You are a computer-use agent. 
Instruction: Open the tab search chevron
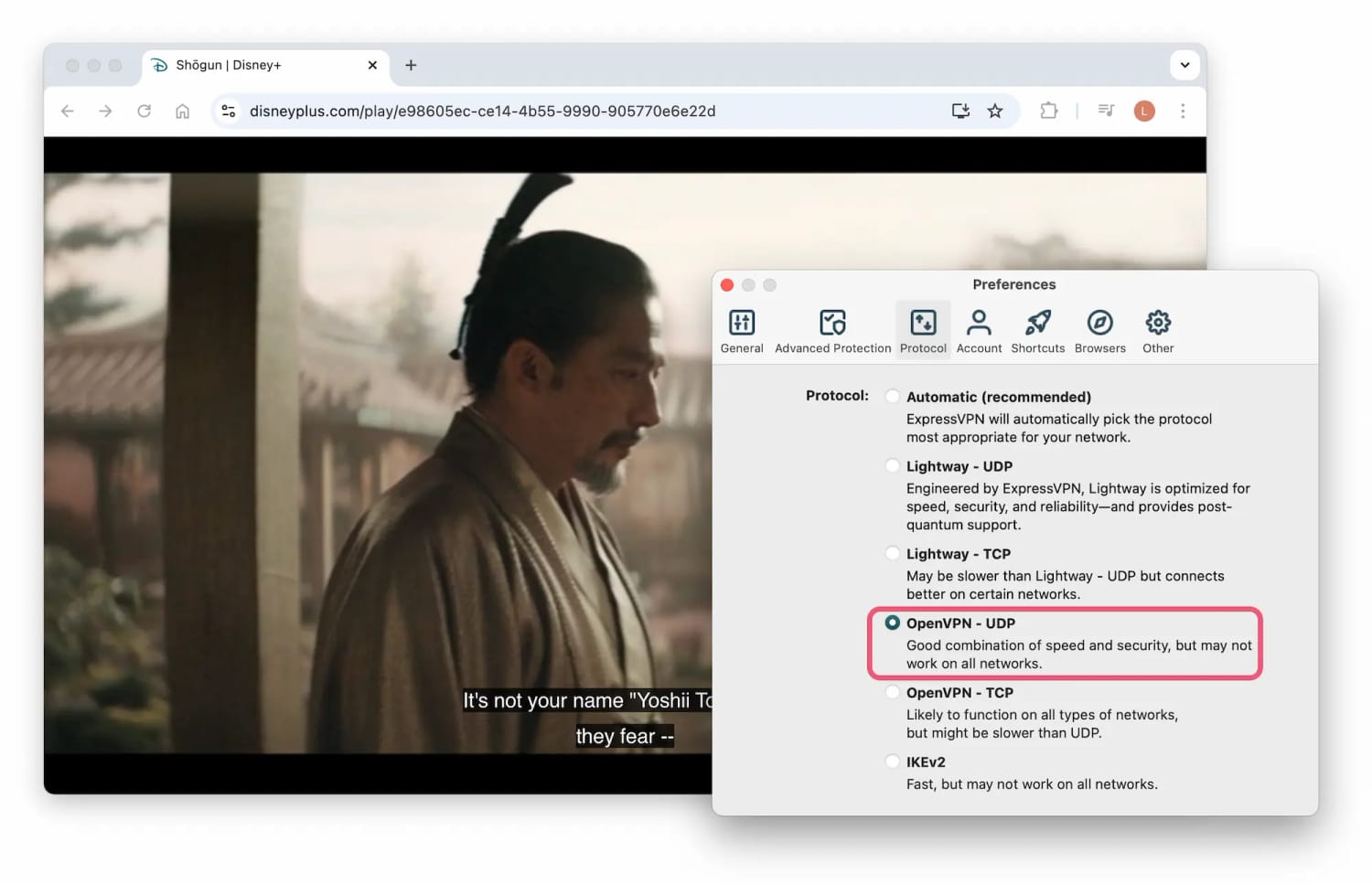click(1184, 65)
